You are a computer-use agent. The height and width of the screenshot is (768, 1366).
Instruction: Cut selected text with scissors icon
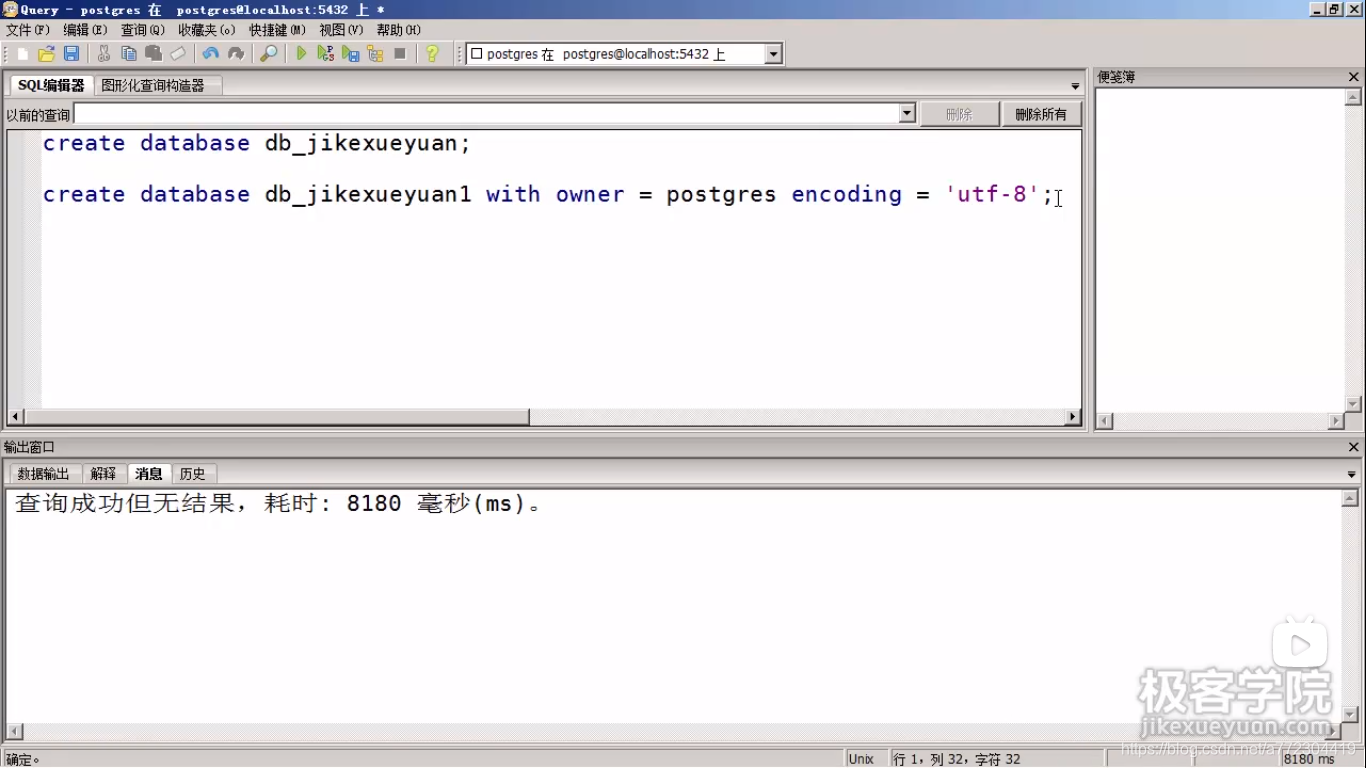pyautogui.click(x=103, y=54)
